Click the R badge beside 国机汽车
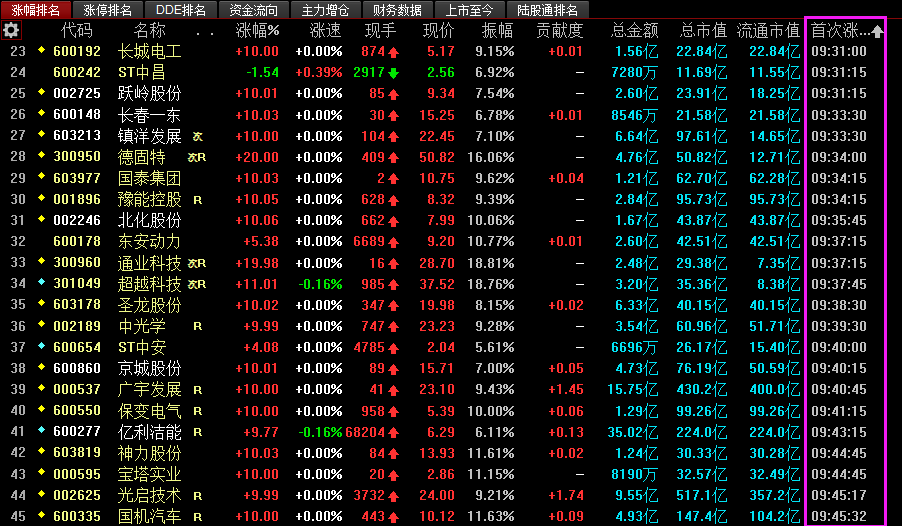The width and height of the screenshot is (902, 526). point(197,517)
